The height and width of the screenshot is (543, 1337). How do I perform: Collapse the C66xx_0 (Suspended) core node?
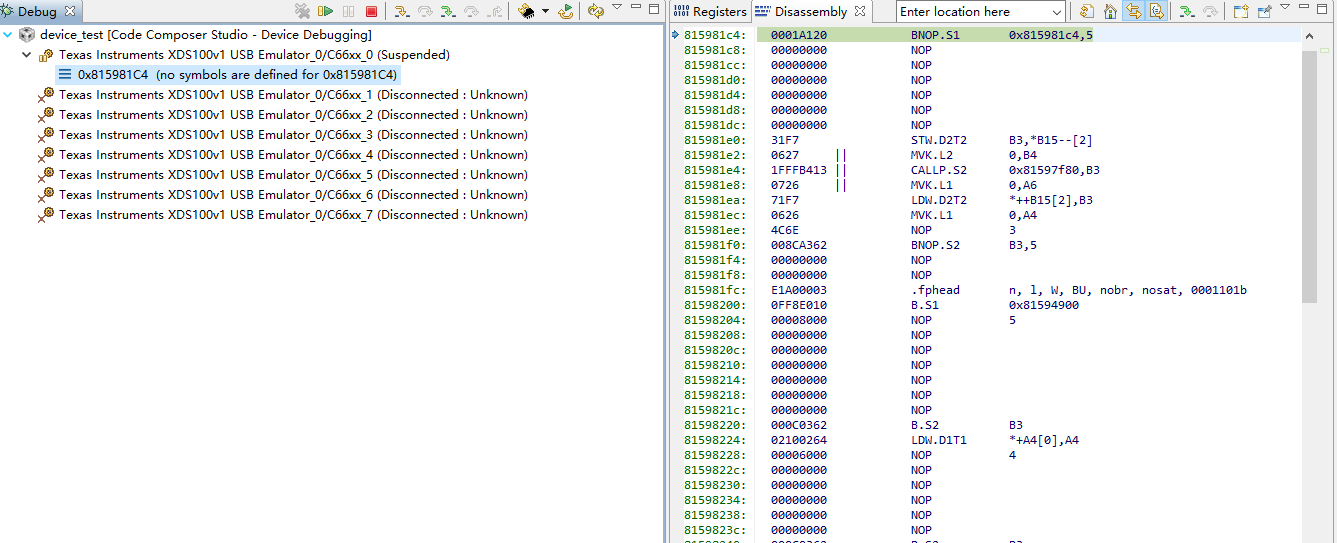point(27,55)
